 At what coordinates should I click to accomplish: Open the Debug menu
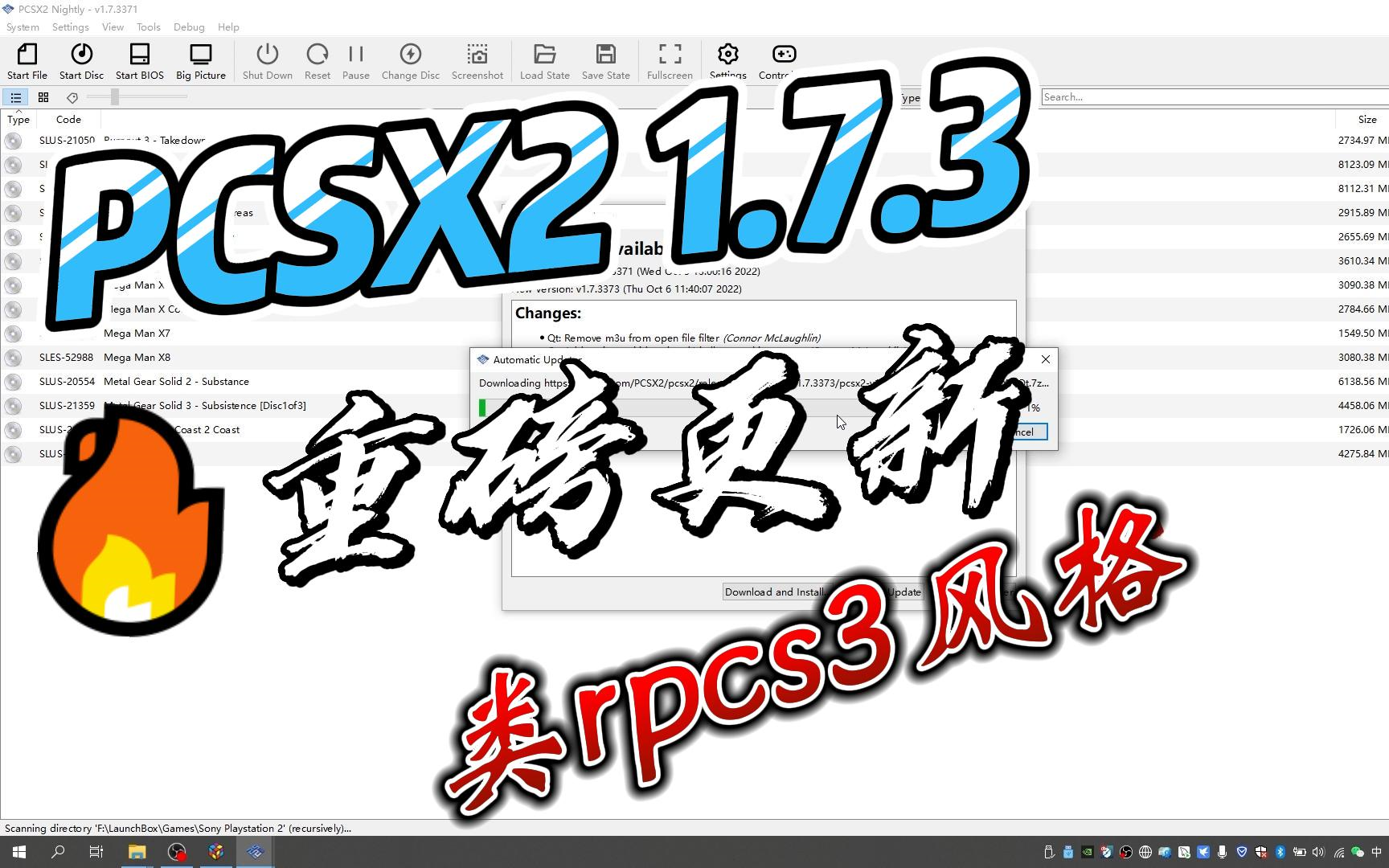point(189,27)
